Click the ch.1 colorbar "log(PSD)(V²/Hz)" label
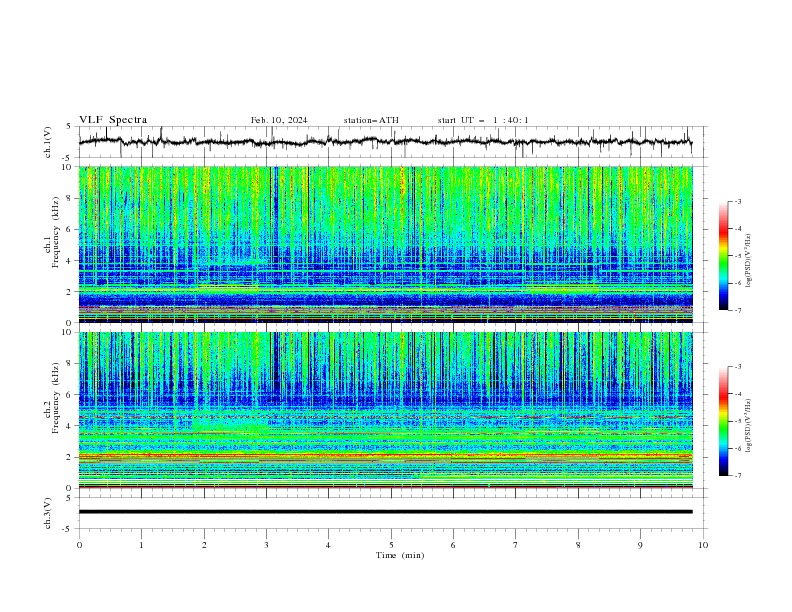 pos(749,261)
